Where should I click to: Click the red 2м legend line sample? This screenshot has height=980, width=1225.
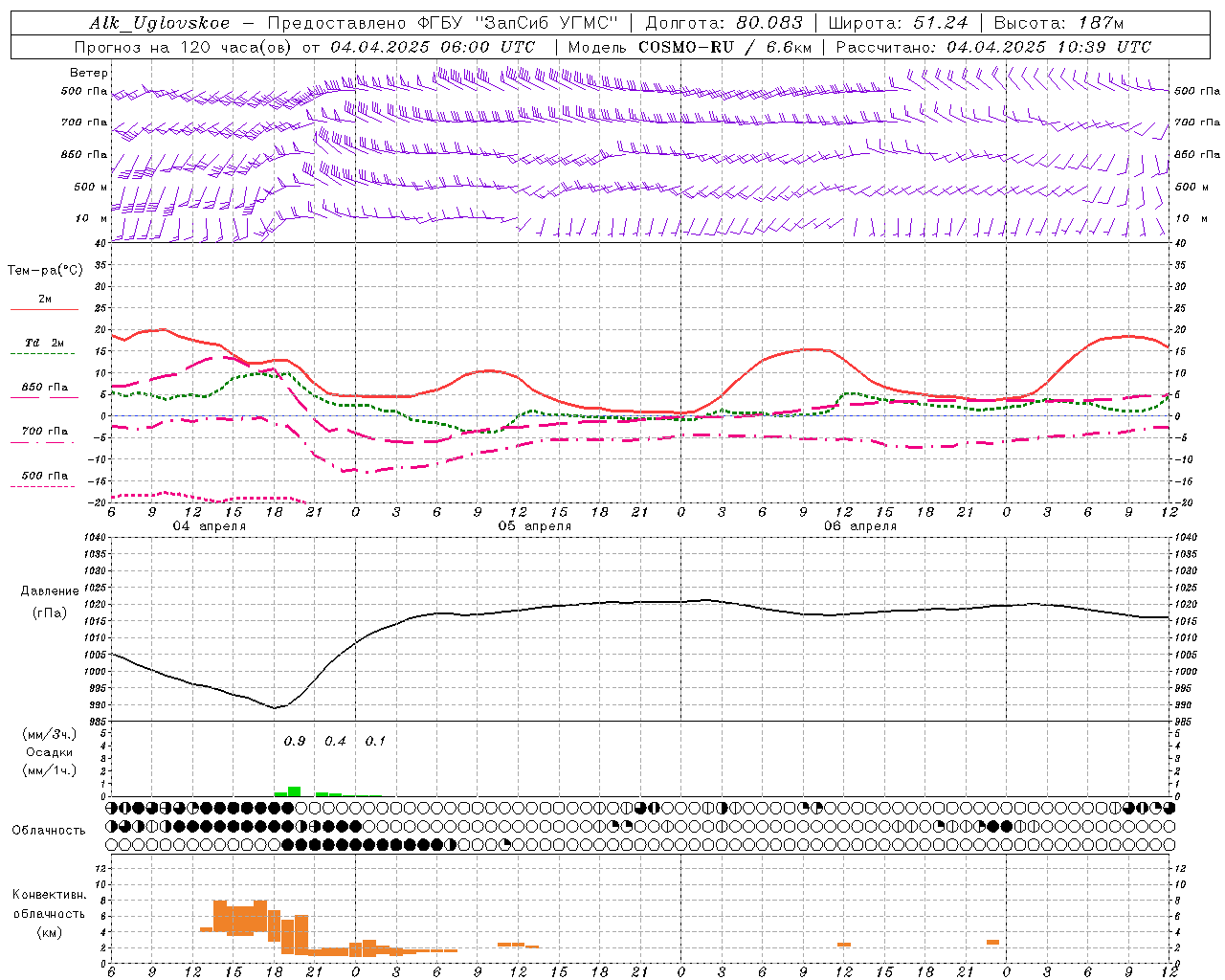point(44,310)
